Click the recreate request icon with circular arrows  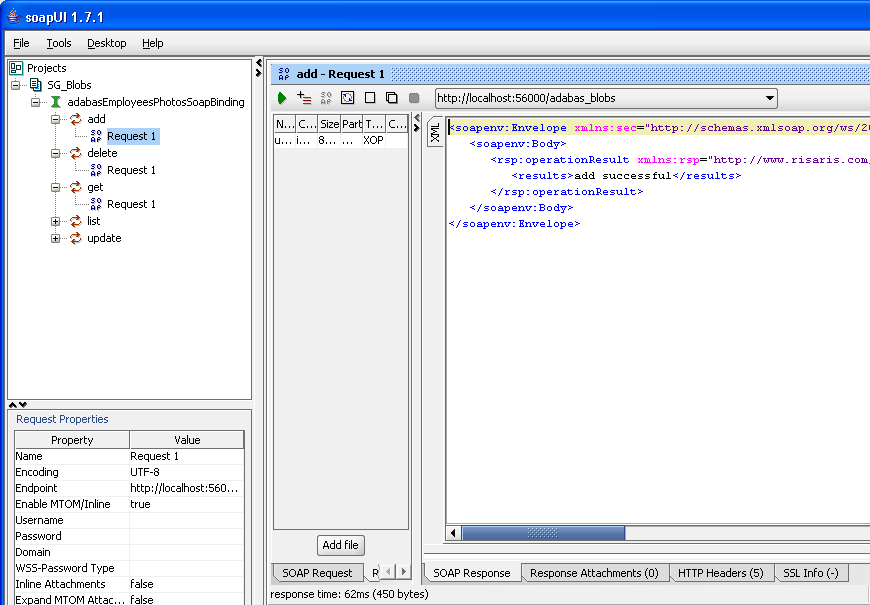tap(348, 98)
